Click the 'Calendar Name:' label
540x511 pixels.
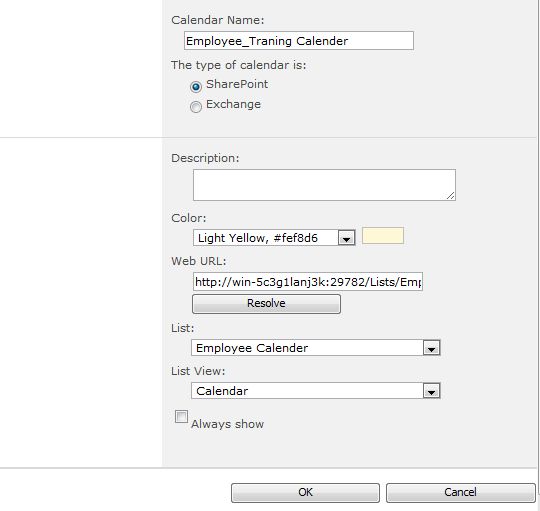tap(218, 20)
